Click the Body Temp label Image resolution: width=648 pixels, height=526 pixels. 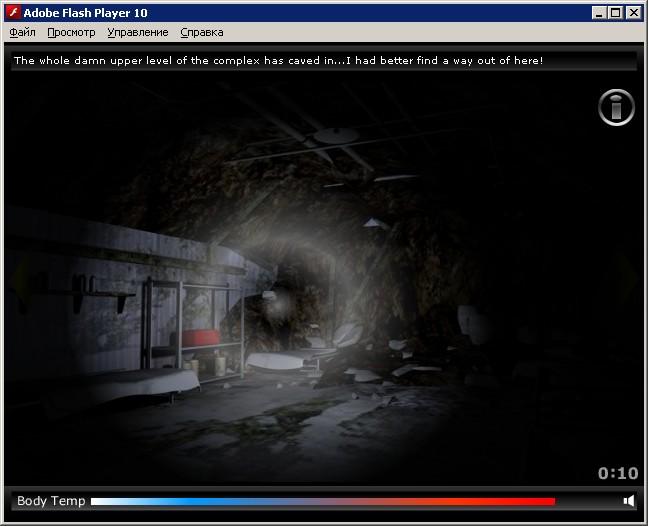(x=51, y=501)
